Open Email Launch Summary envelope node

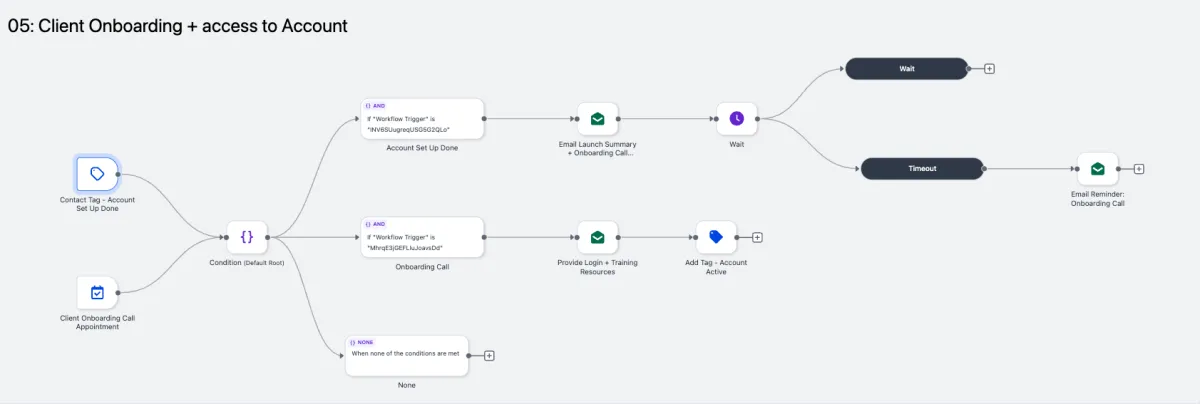pos(597,118)
